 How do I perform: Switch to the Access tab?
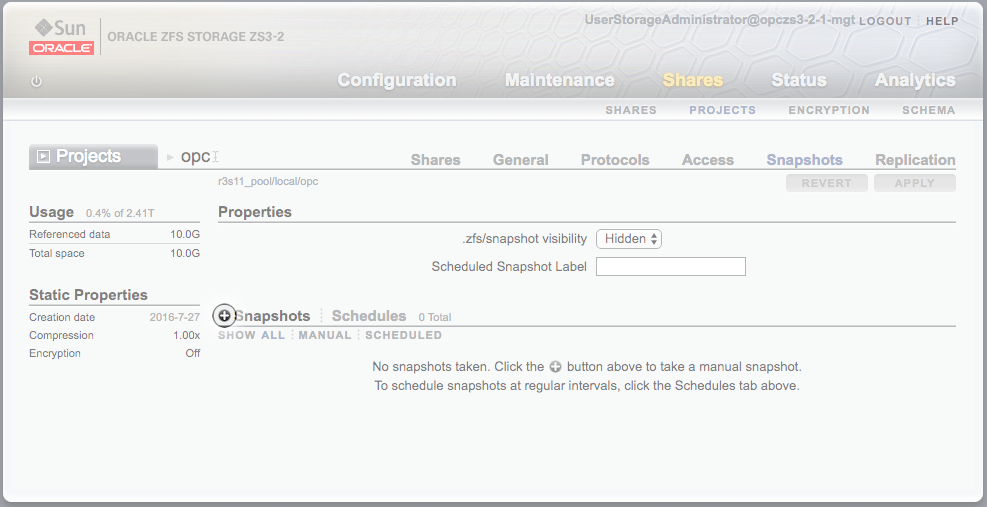[x=708, y=160]
